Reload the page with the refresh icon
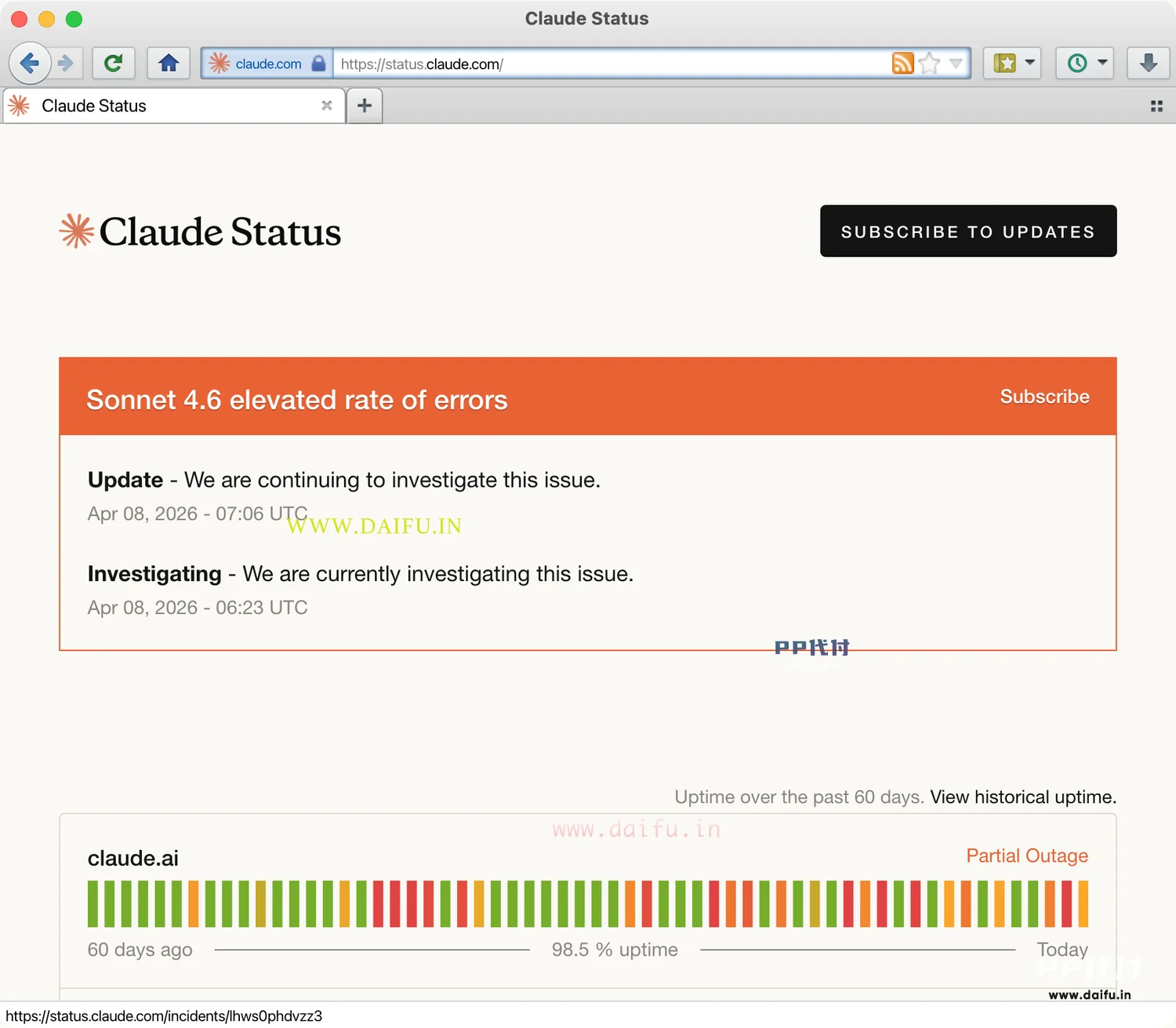1176x1028 pixels. 113,63
